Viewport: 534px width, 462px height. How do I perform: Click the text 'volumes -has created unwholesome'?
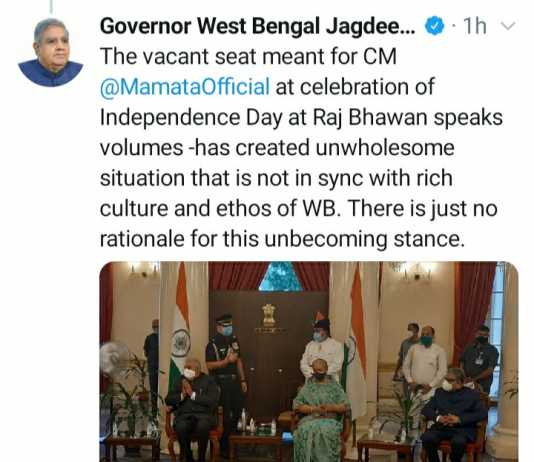(x=277, y=148)
